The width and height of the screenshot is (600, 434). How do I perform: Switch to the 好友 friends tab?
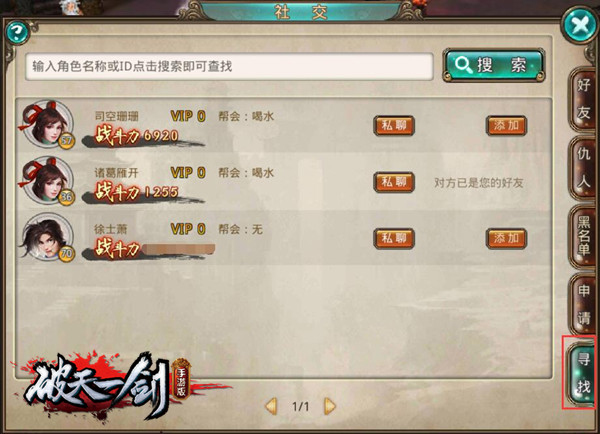[x=583, y=99]
